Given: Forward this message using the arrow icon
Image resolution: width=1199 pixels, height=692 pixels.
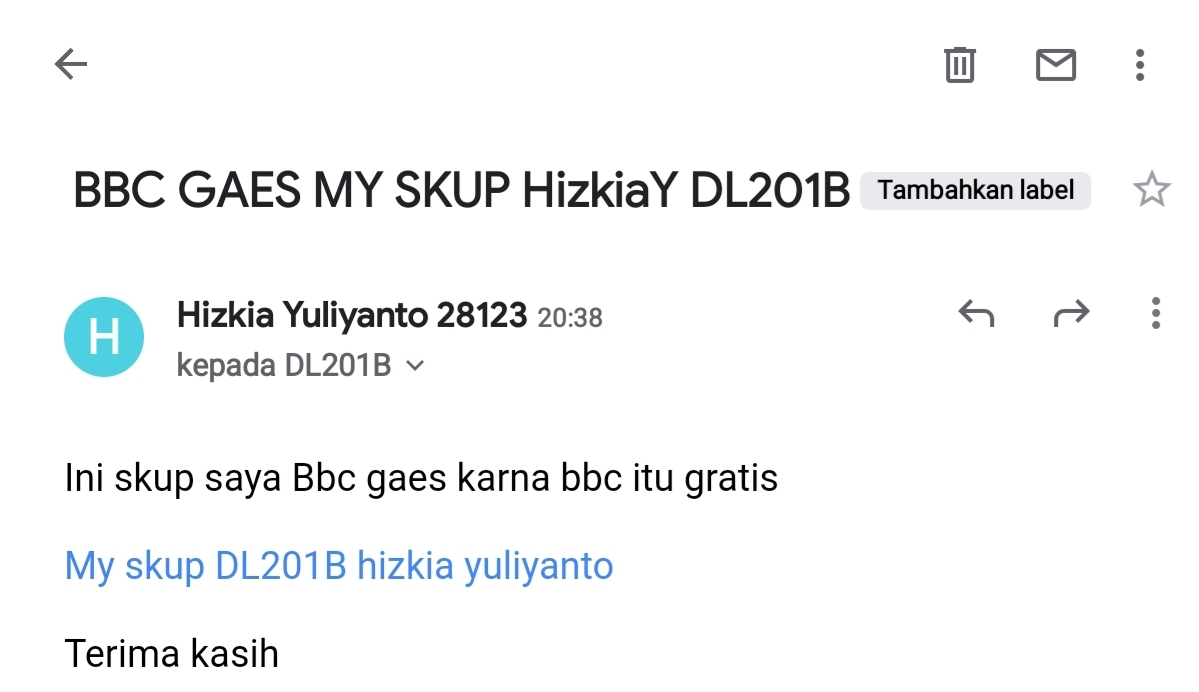Looking at the screenshot, I should [x=1071, y=314].
